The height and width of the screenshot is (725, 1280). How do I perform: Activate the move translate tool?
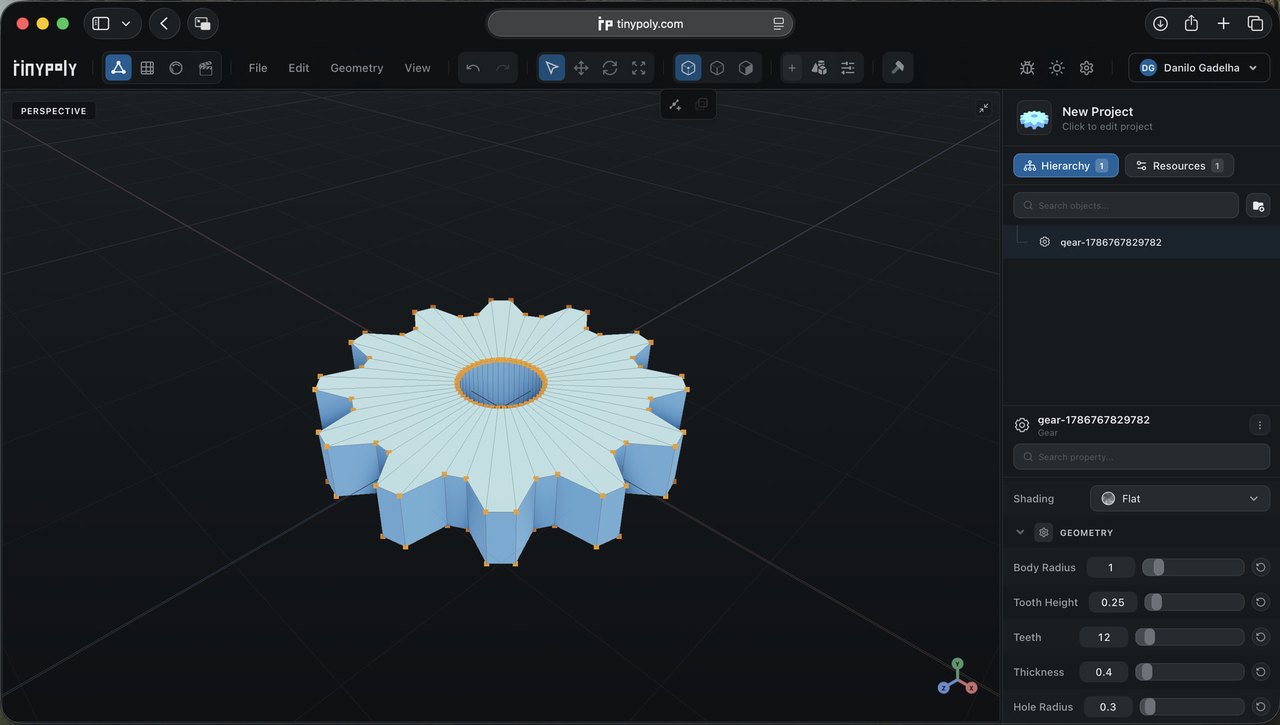[580, 68]
